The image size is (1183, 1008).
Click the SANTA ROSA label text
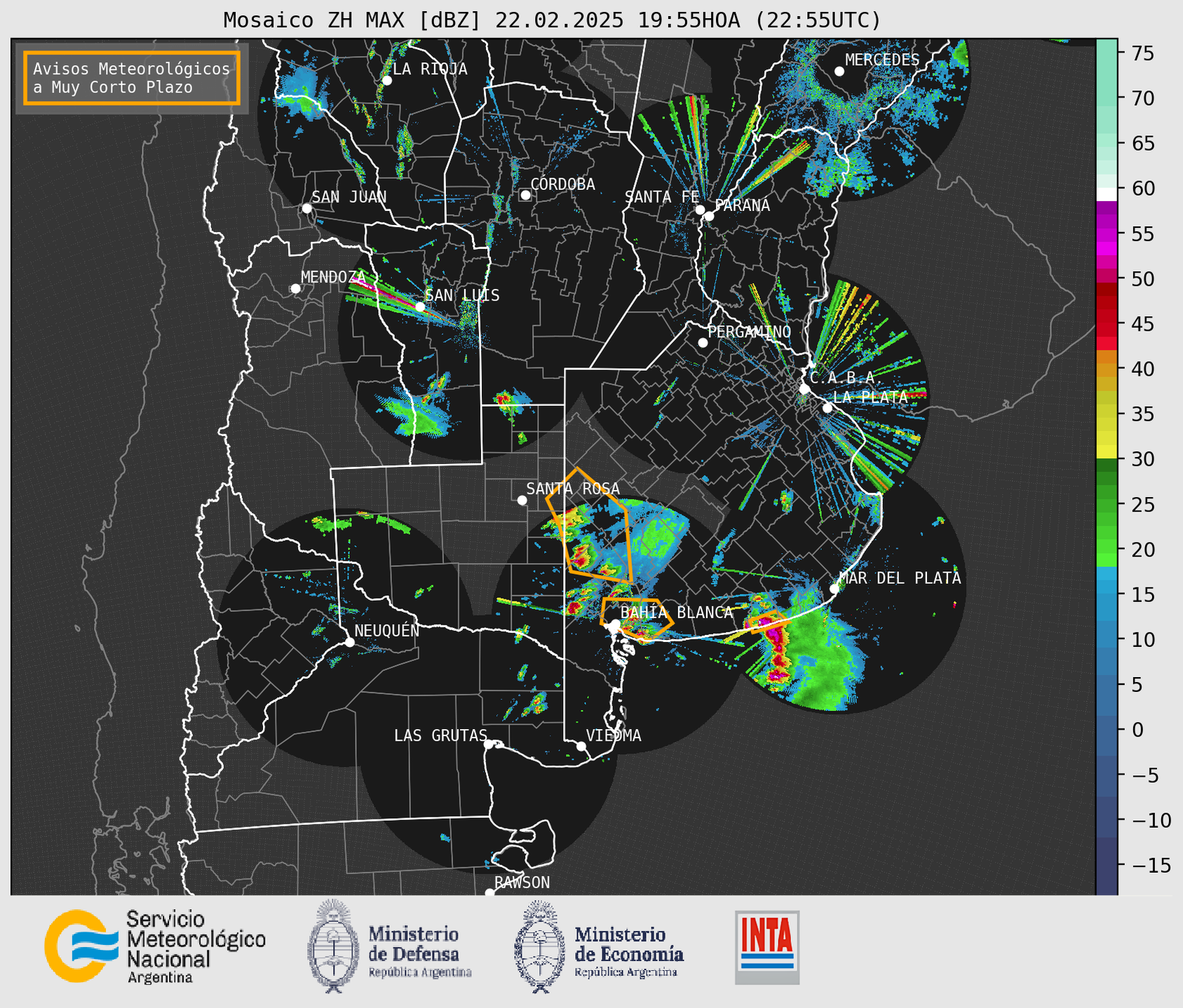pos(573,489)
